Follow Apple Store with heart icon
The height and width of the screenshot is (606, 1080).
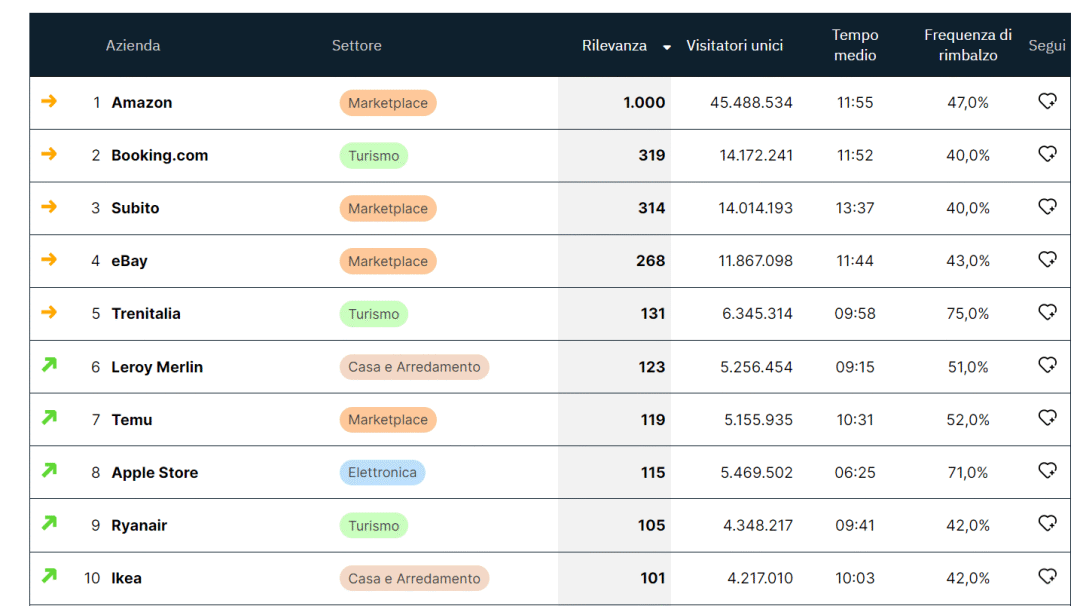tap(1047, 471)
